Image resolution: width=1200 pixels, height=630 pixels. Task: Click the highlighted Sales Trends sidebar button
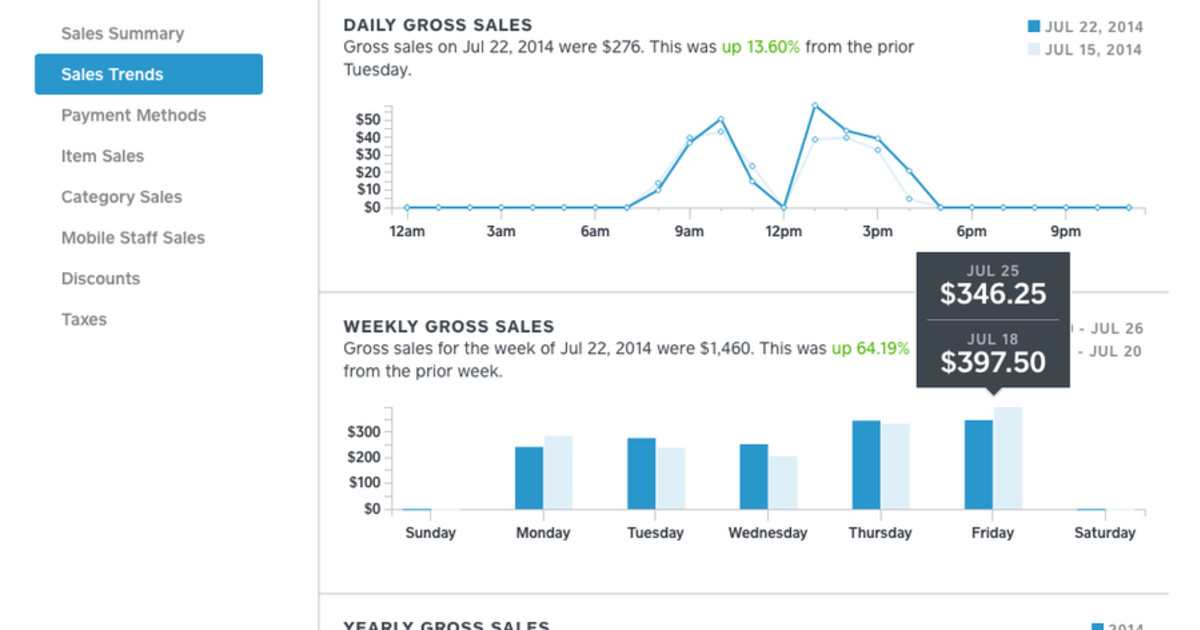click(x=148, y=74)
